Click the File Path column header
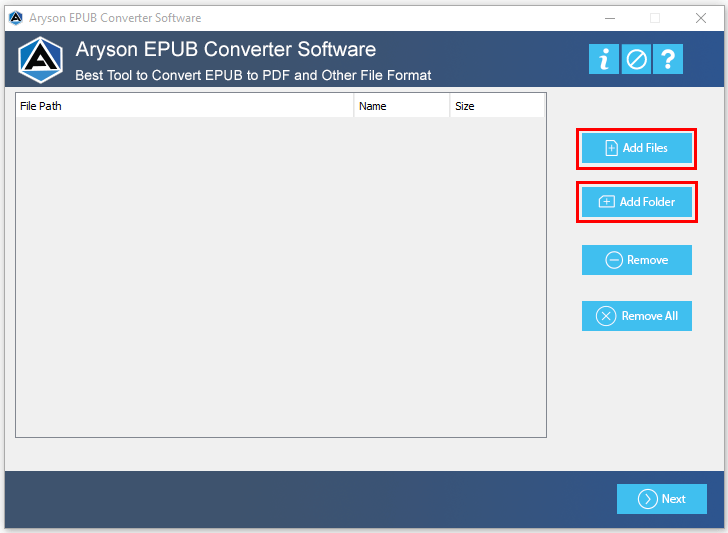 [x=185, y=106]
